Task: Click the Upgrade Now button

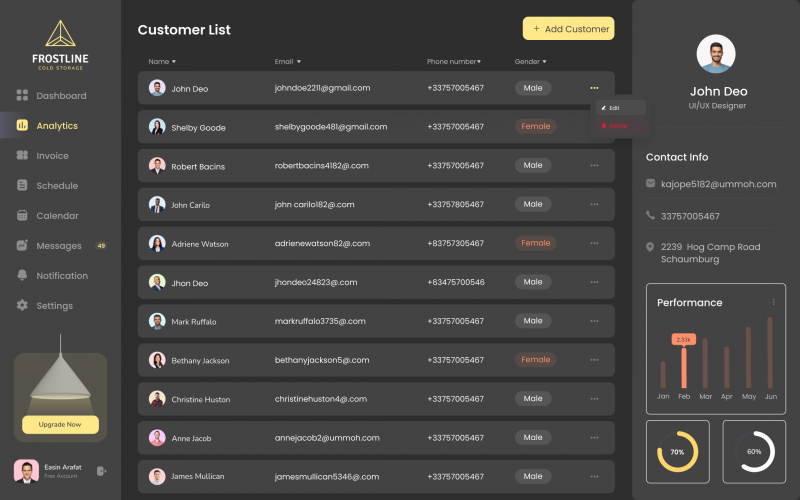Action: [x=60, y=424]
